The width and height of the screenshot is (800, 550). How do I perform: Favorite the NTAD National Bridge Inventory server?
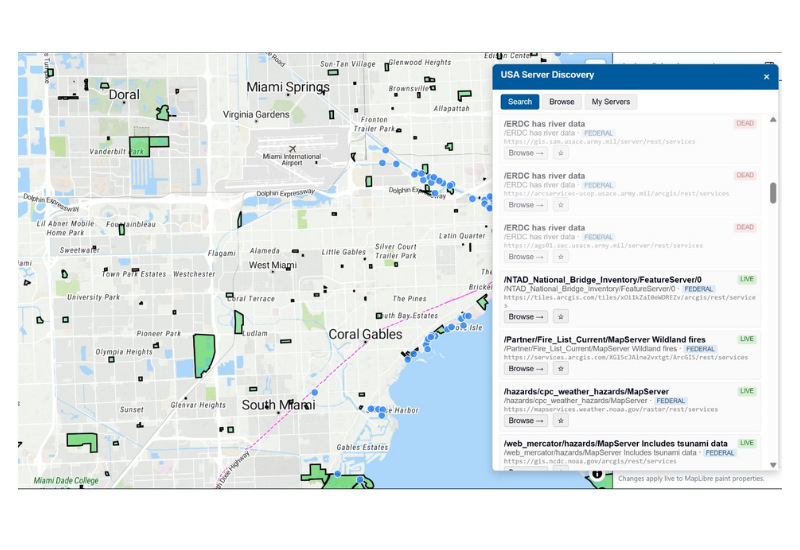click(x=561, y=317)
